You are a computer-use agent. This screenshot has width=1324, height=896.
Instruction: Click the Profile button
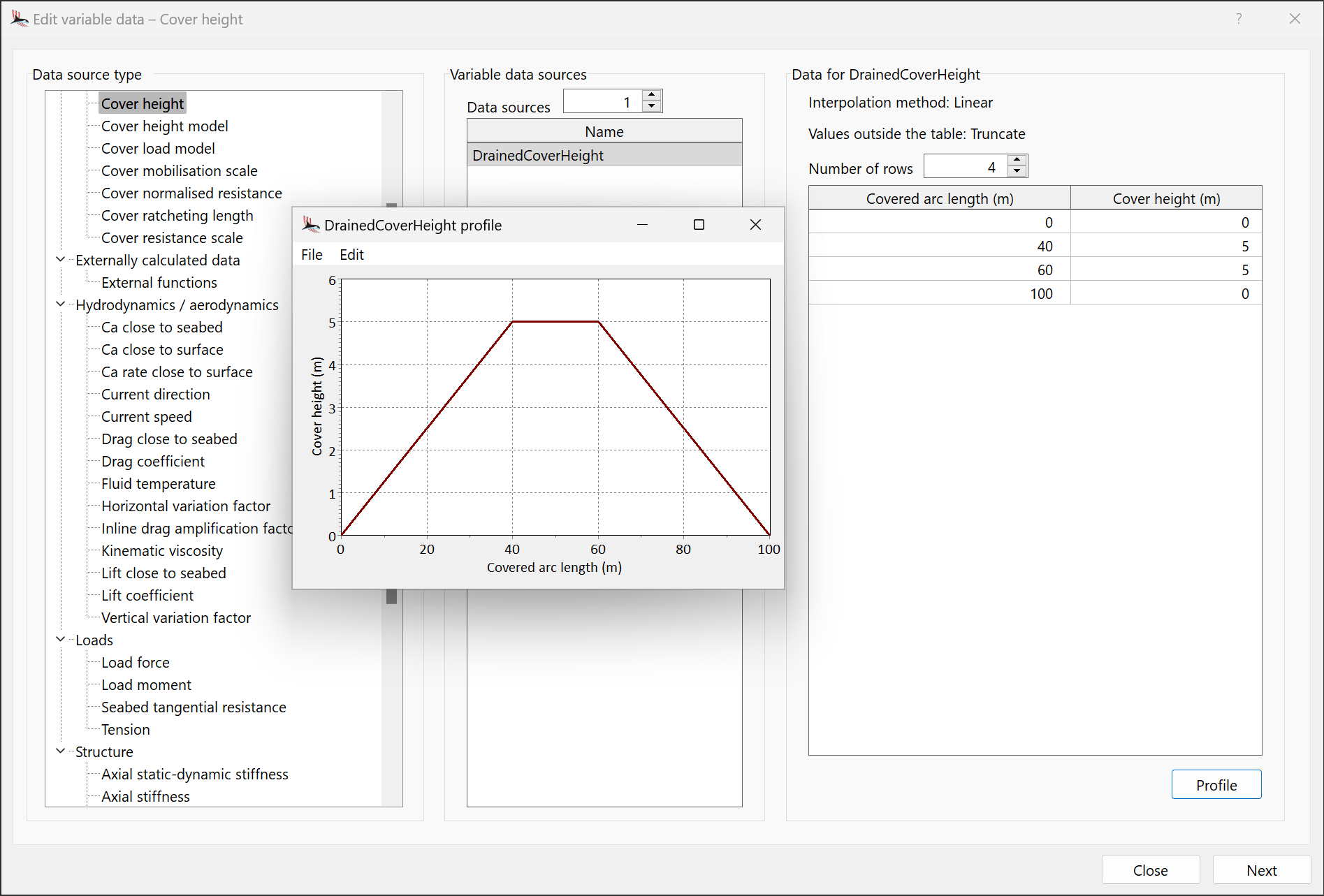(1216, 784)
